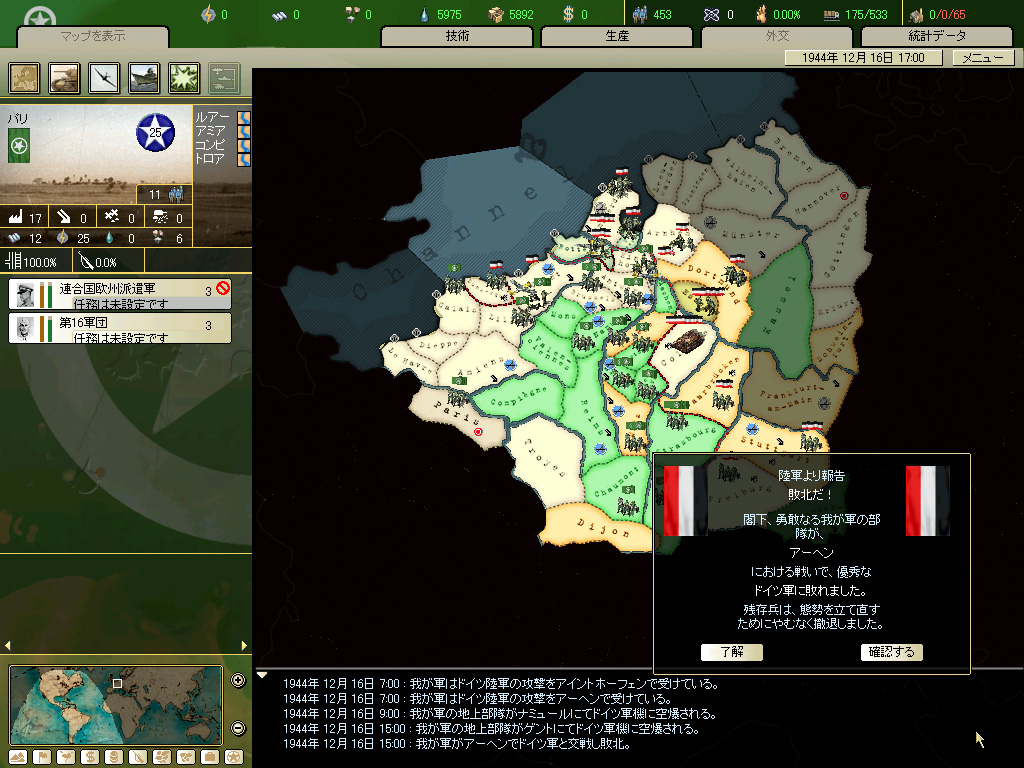
Task: Open the 統計データ tab
Action: [937, 36]
